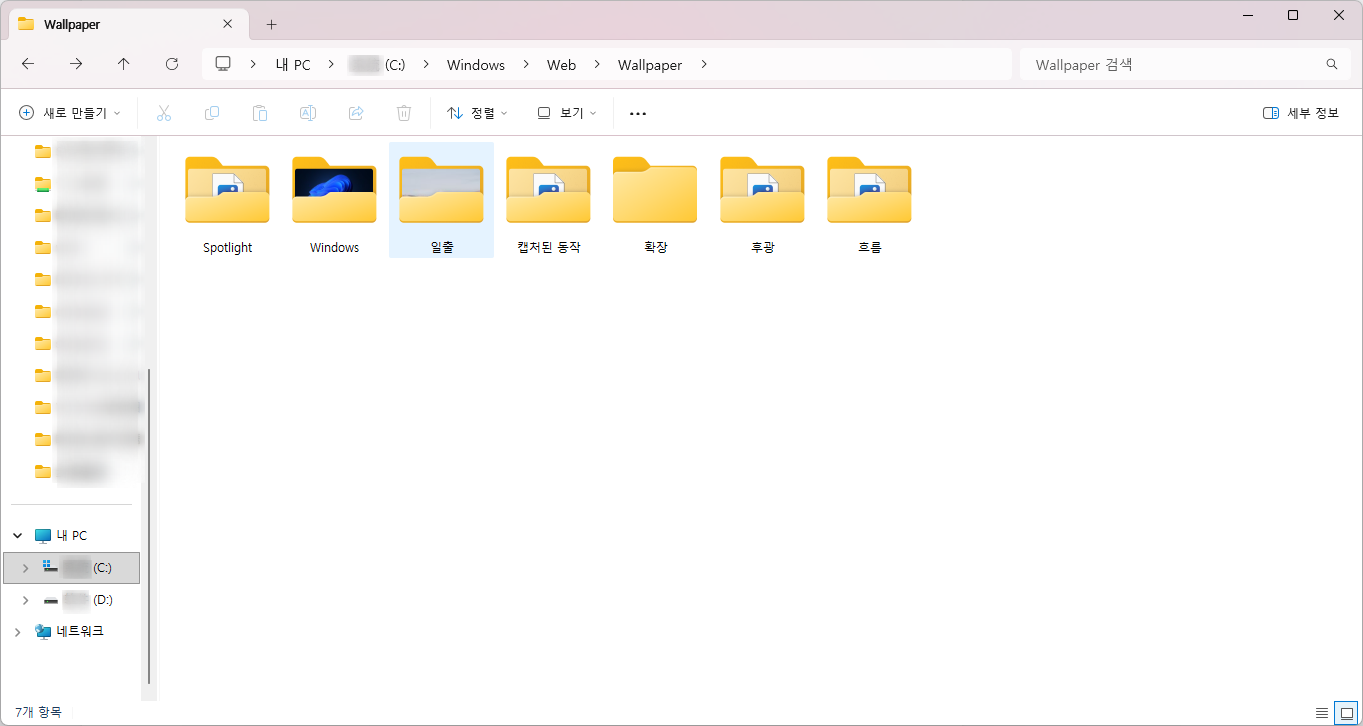Viewport: 1363px width, 726px height.
Task: Click the Paste clipboard icon
Action: [260, 113]
